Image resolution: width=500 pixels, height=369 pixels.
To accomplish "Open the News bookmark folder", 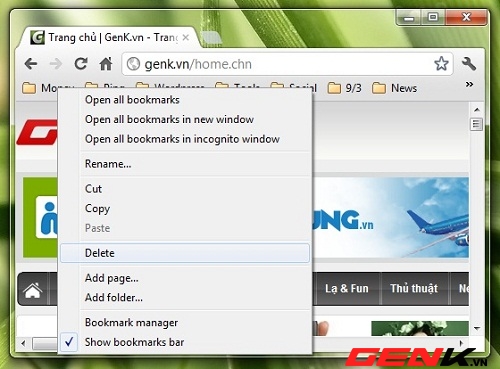I will (x=395, y=88).
